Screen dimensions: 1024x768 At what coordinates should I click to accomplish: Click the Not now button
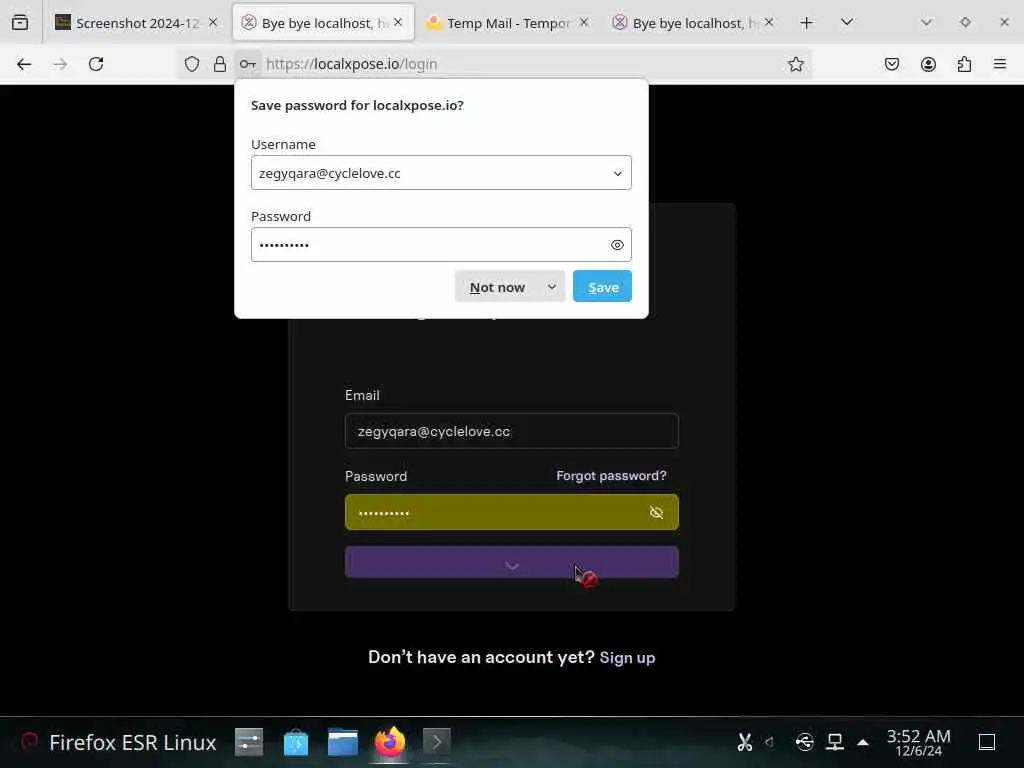point(497,287)
